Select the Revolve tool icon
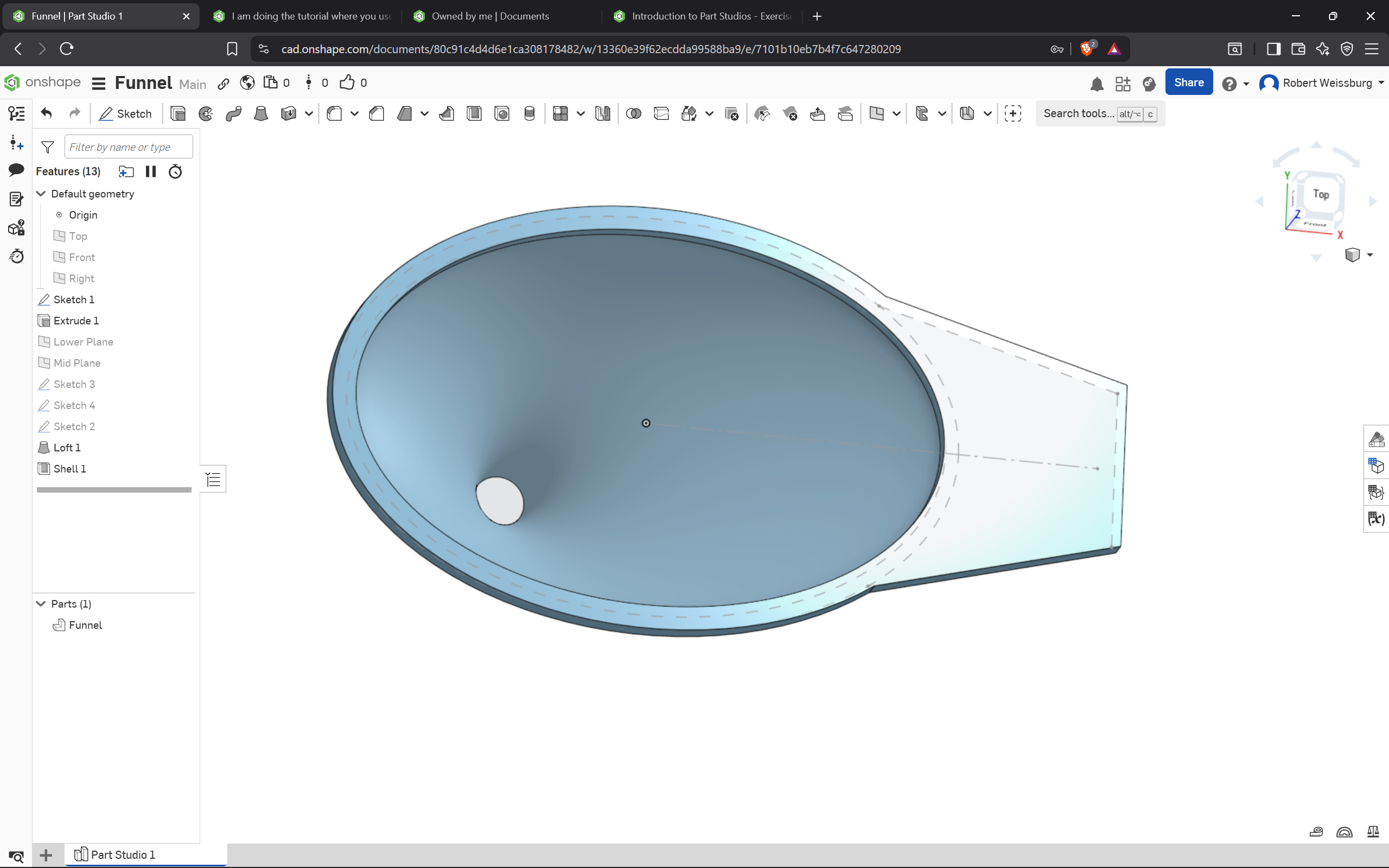This screenshot has height=868, width=1389. point(206,114)
